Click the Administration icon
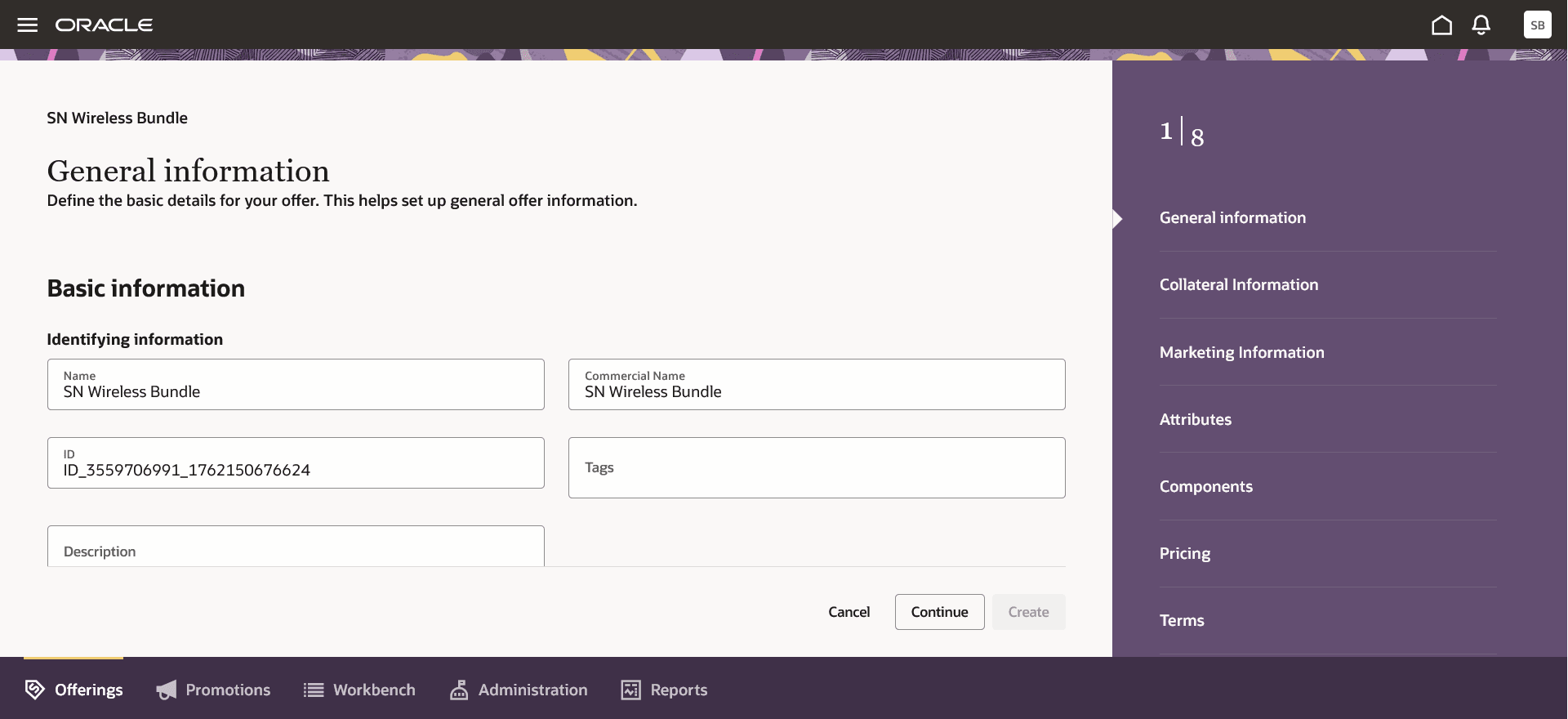Screen dimensions: 1568x719 coord(459,690)
